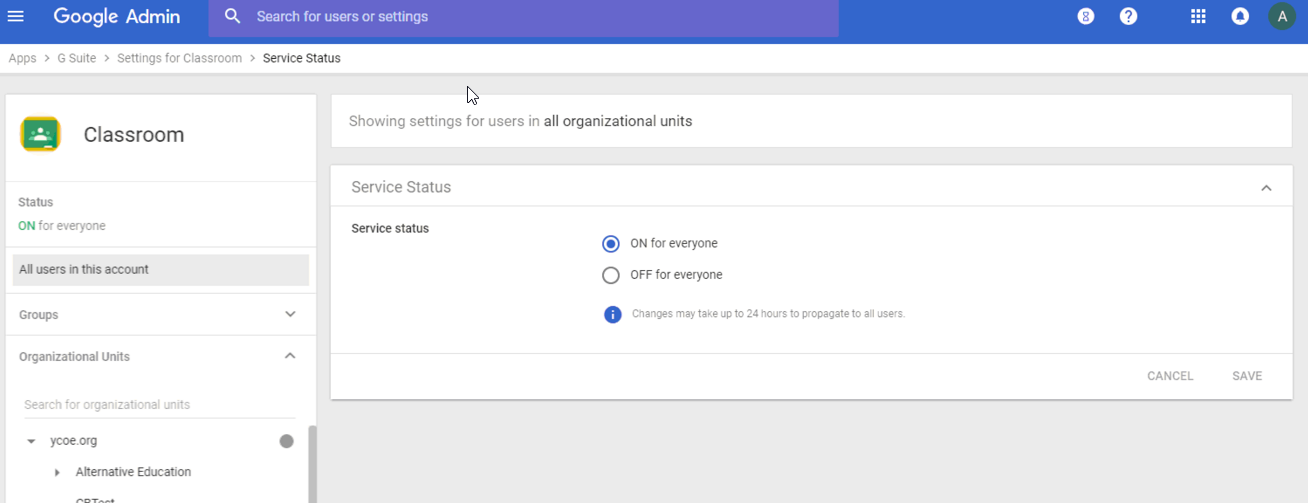
Task: Select All users in this account
Action: point(161,270)
